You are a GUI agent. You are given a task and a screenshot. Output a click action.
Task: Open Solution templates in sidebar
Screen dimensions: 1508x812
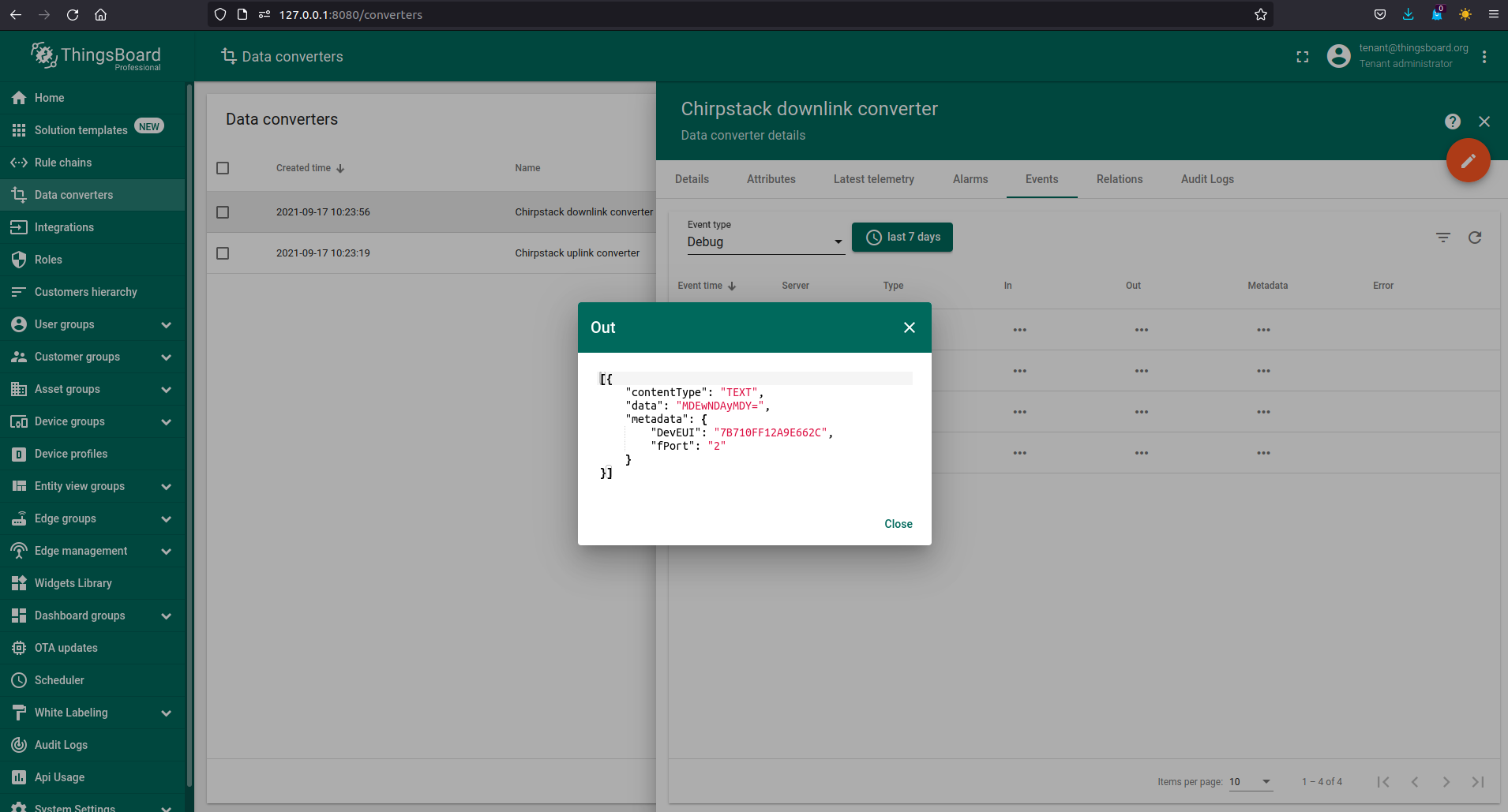92,130
